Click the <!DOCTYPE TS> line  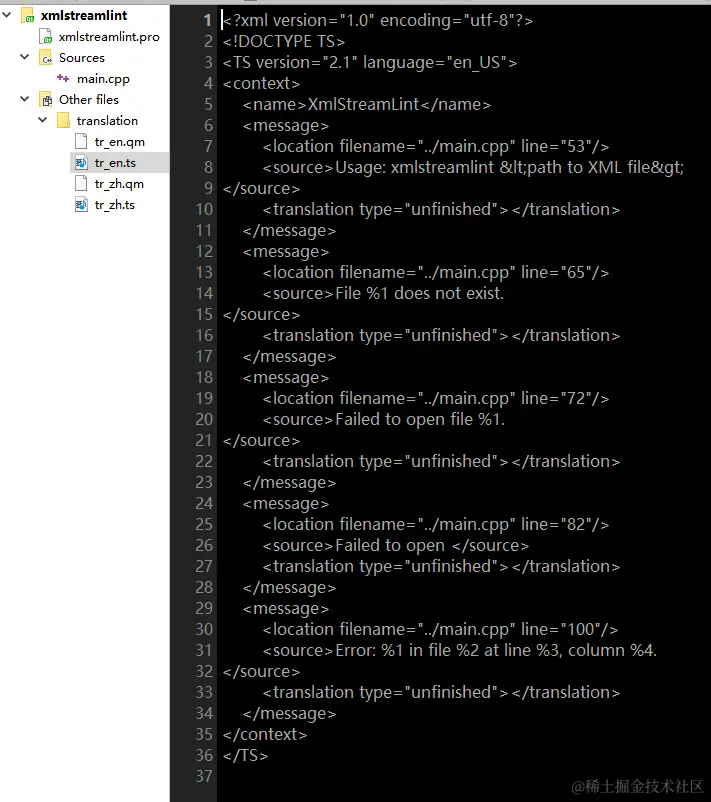point(284,41)
